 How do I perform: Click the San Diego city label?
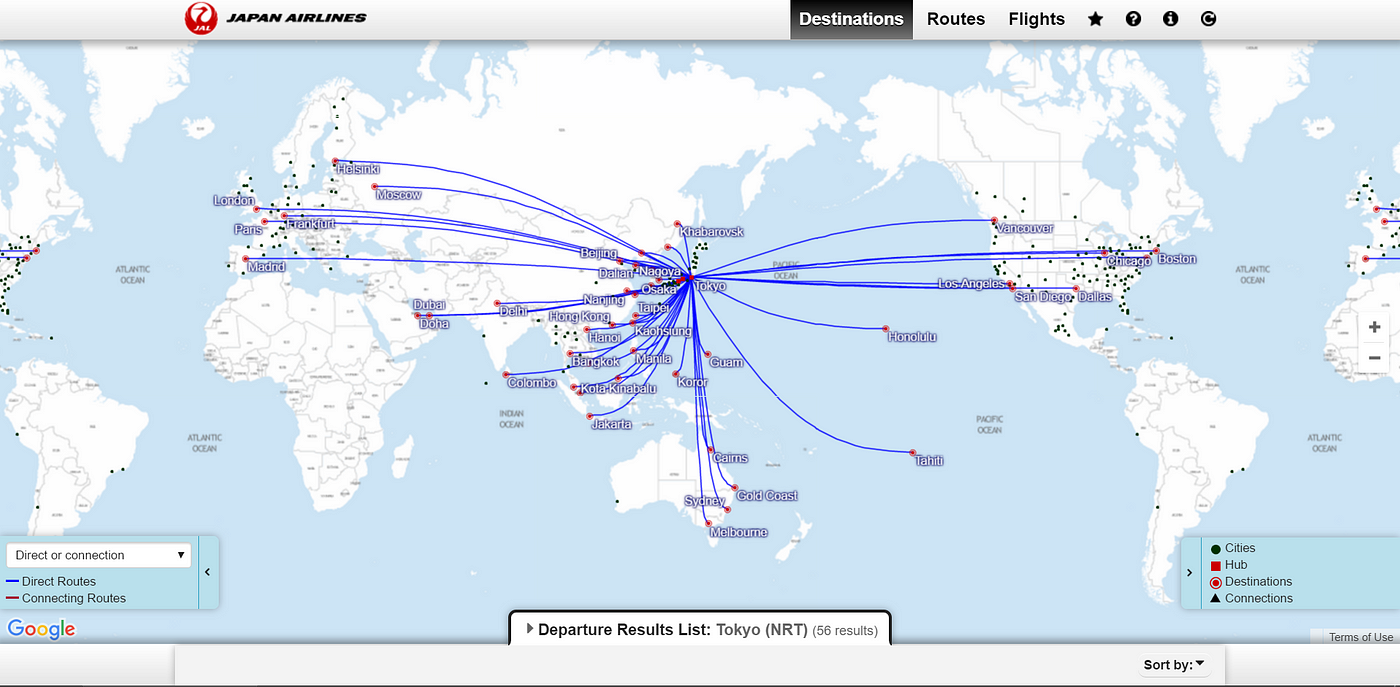click(1043, 297)
